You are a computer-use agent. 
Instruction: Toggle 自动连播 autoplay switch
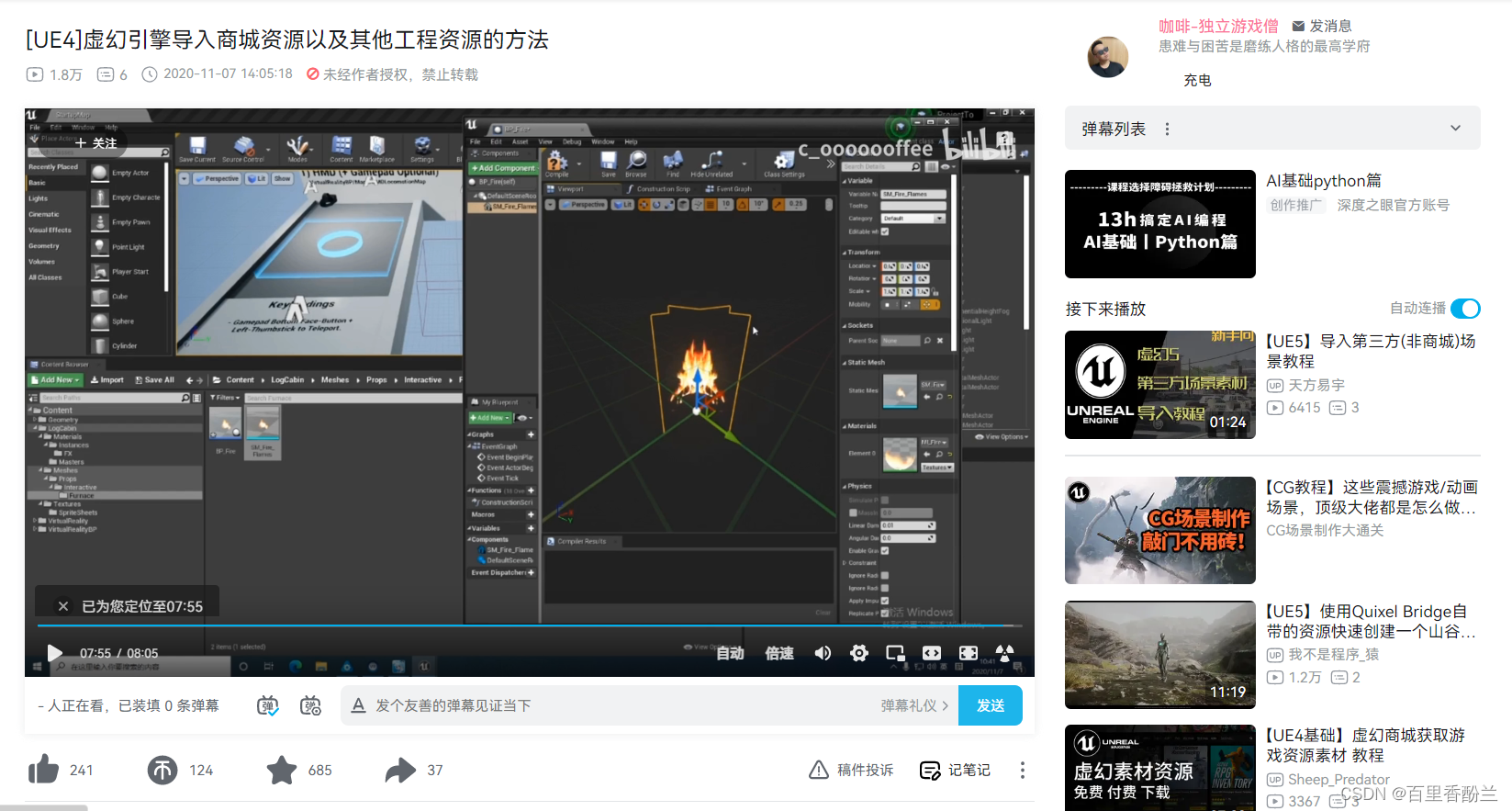[x=1465, y=309]
